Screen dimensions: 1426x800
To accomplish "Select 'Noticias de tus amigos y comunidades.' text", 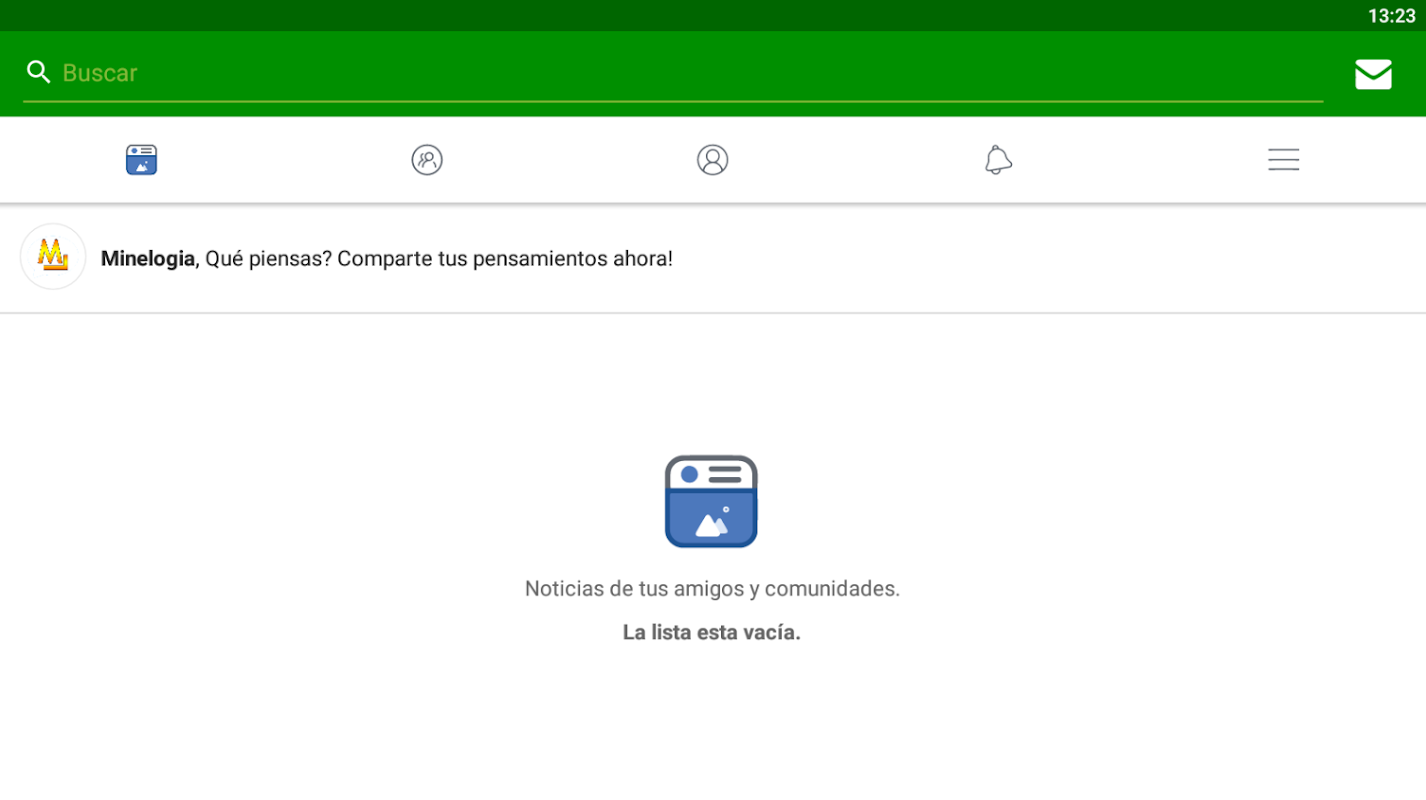I will coord(712,589).
